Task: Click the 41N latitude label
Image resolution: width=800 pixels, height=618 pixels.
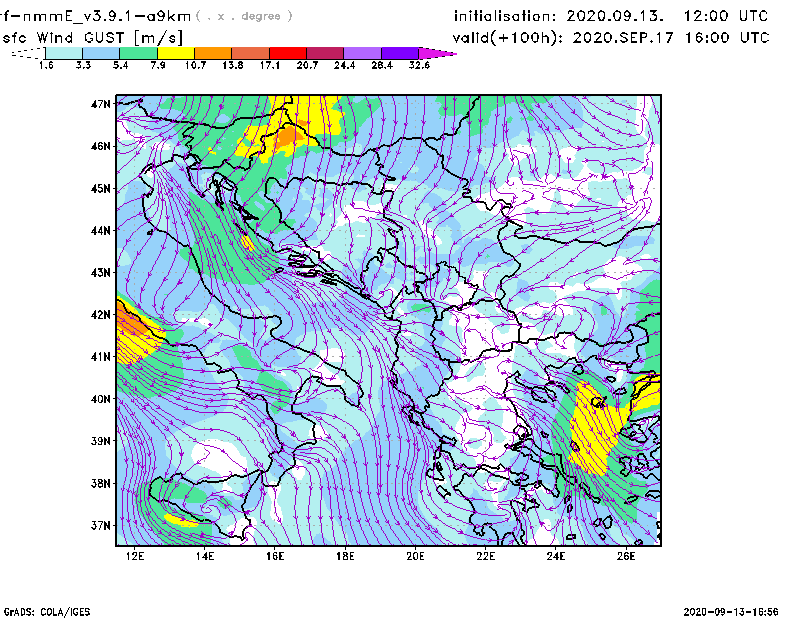Action: point(101,357)
